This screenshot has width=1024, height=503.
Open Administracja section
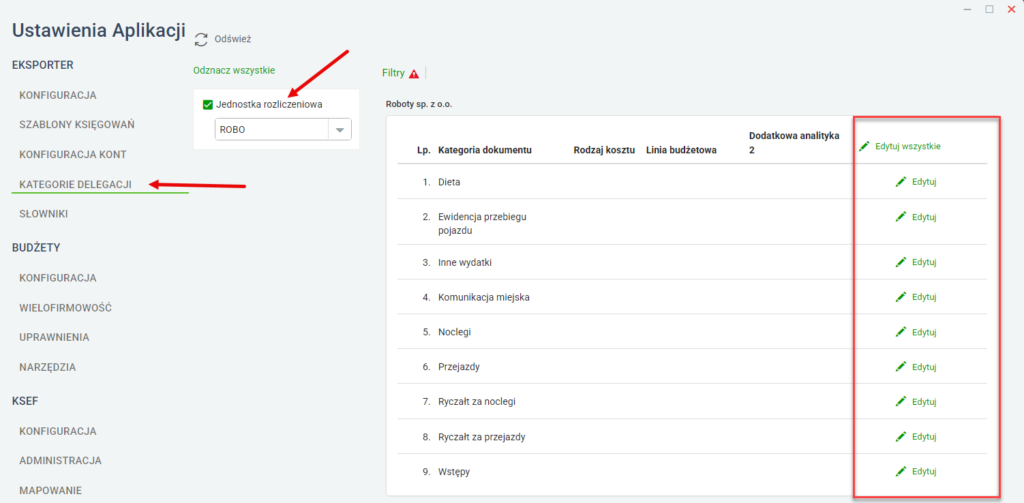coord(60,461)
